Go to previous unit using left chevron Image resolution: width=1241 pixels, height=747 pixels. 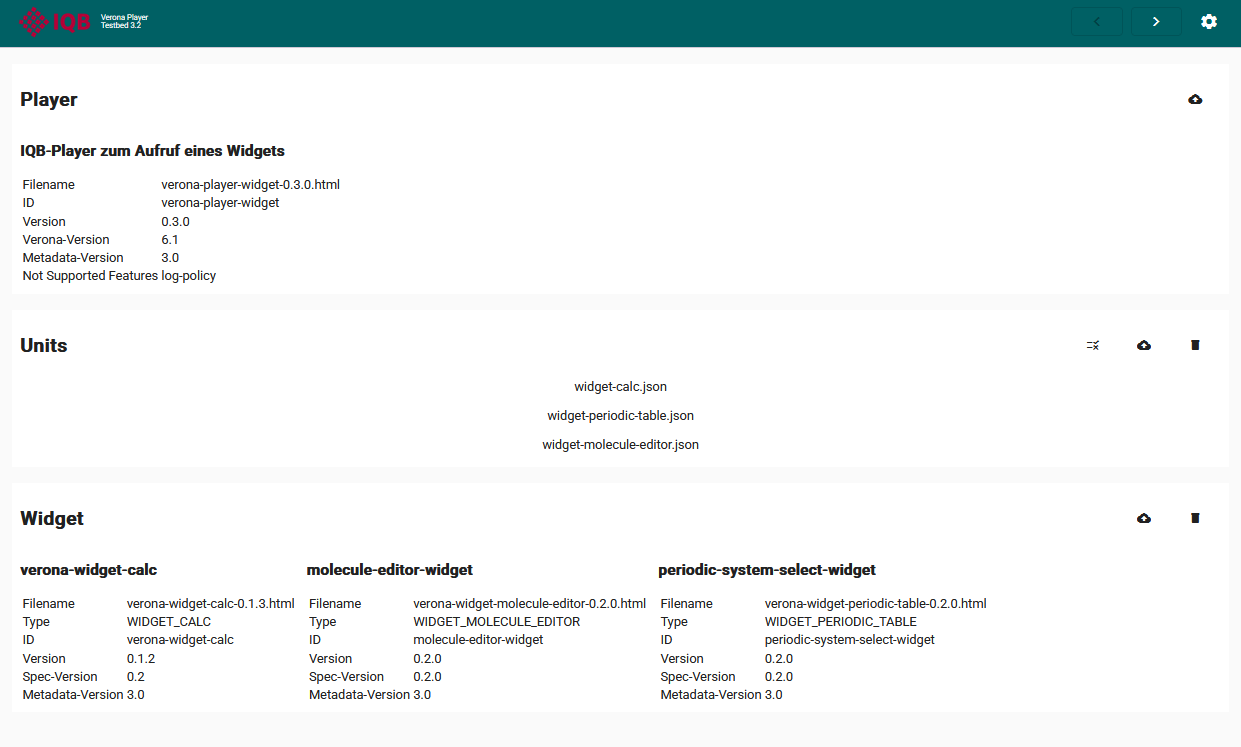[1096, 22]
